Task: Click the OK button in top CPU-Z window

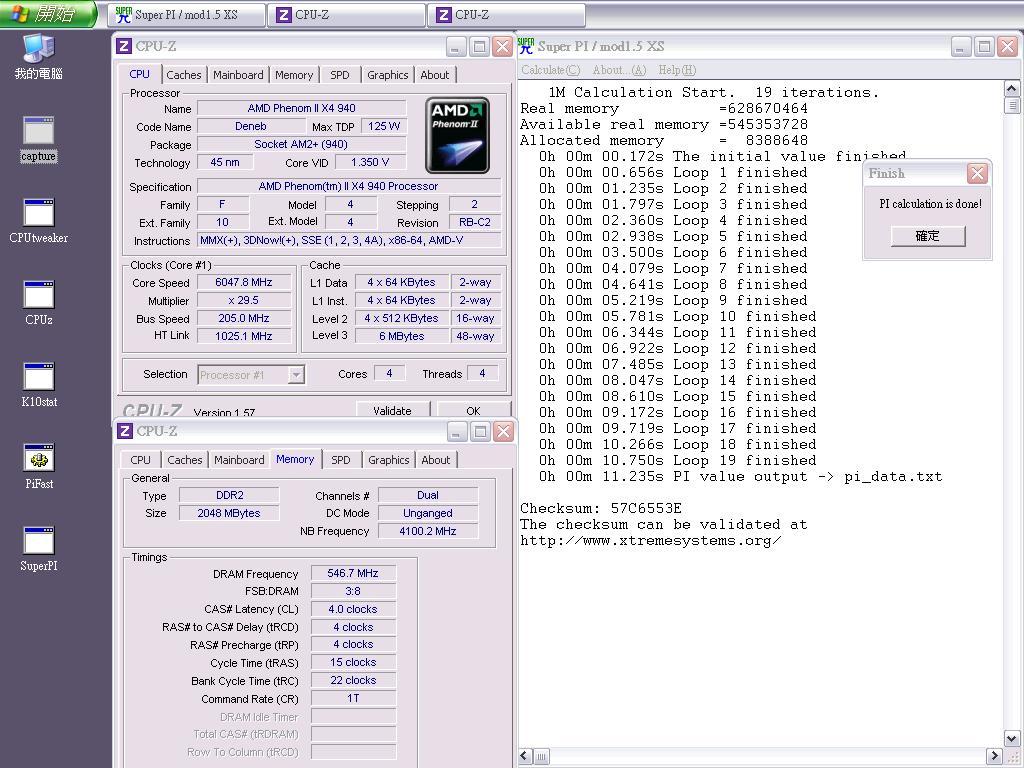Action: [473, 410]
